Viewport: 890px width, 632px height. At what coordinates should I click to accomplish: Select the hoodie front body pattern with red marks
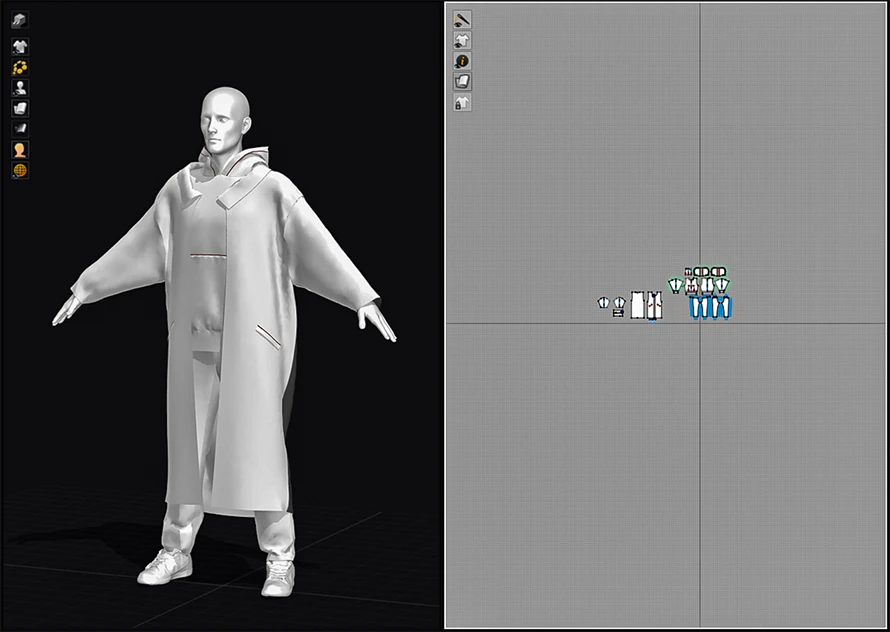pos(691,287)
